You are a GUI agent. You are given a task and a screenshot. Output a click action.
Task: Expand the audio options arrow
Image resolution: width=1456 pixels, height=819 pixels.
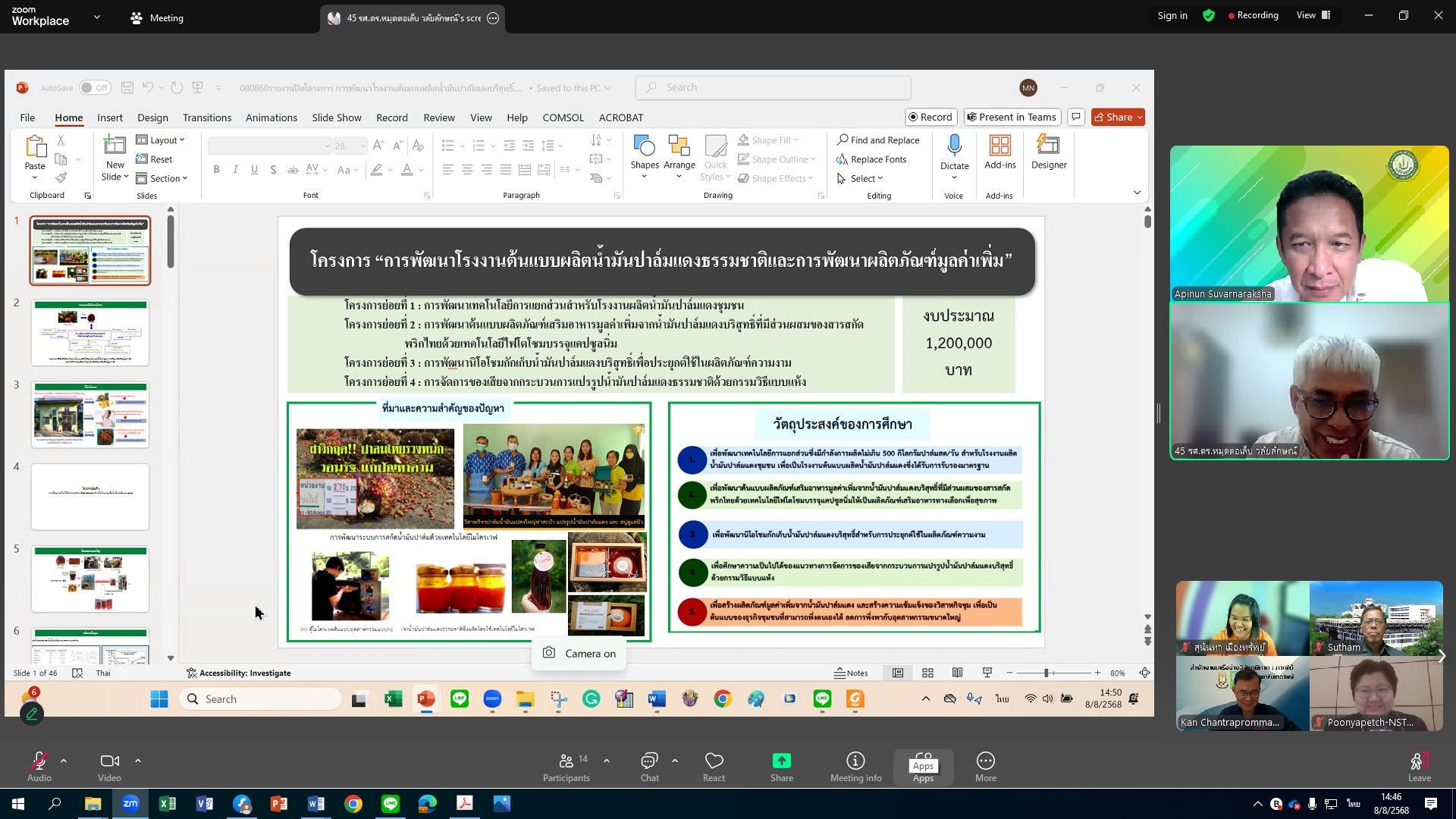point(64,761)
